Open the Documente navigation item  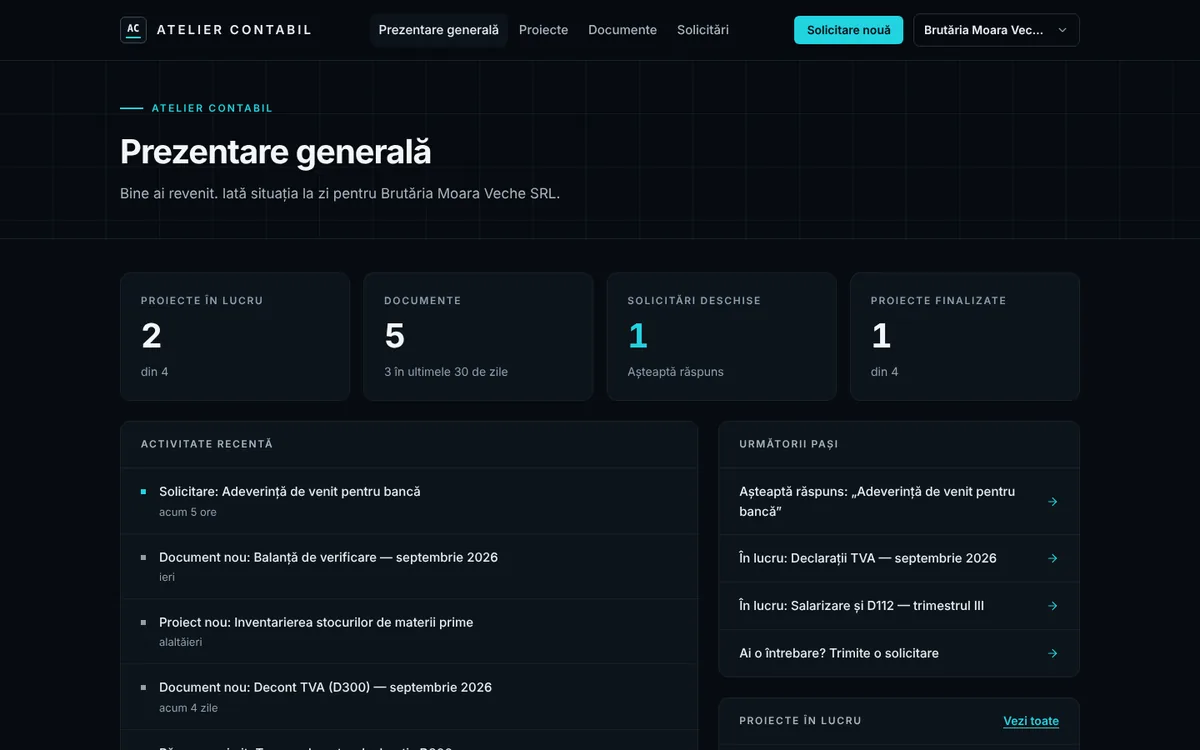(x=623, y=30)
